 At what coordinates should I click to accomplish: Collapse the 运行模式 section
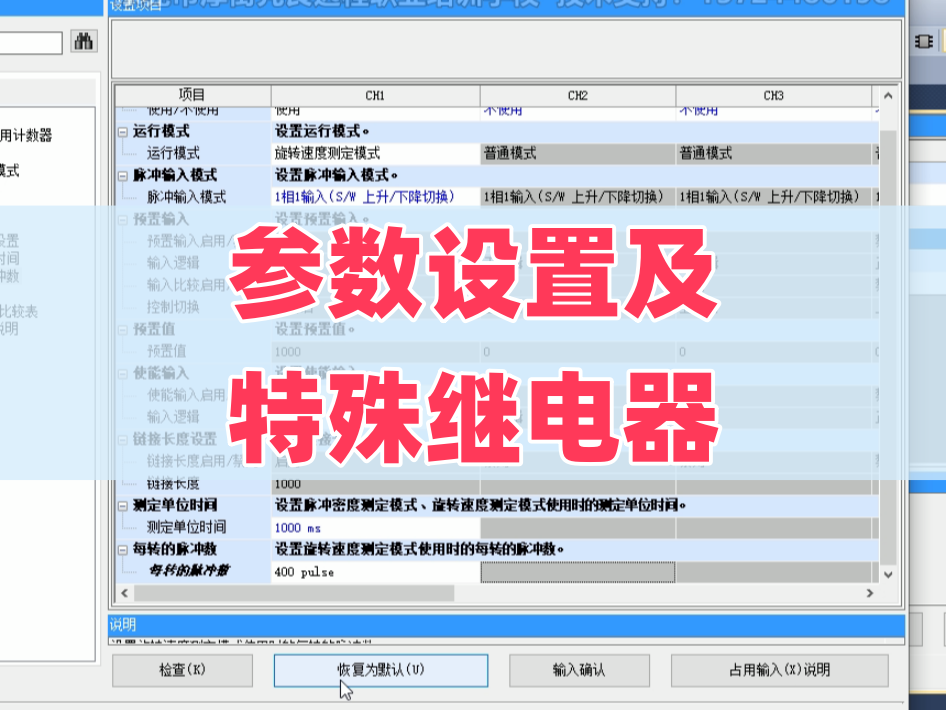[x=122, y=131]
